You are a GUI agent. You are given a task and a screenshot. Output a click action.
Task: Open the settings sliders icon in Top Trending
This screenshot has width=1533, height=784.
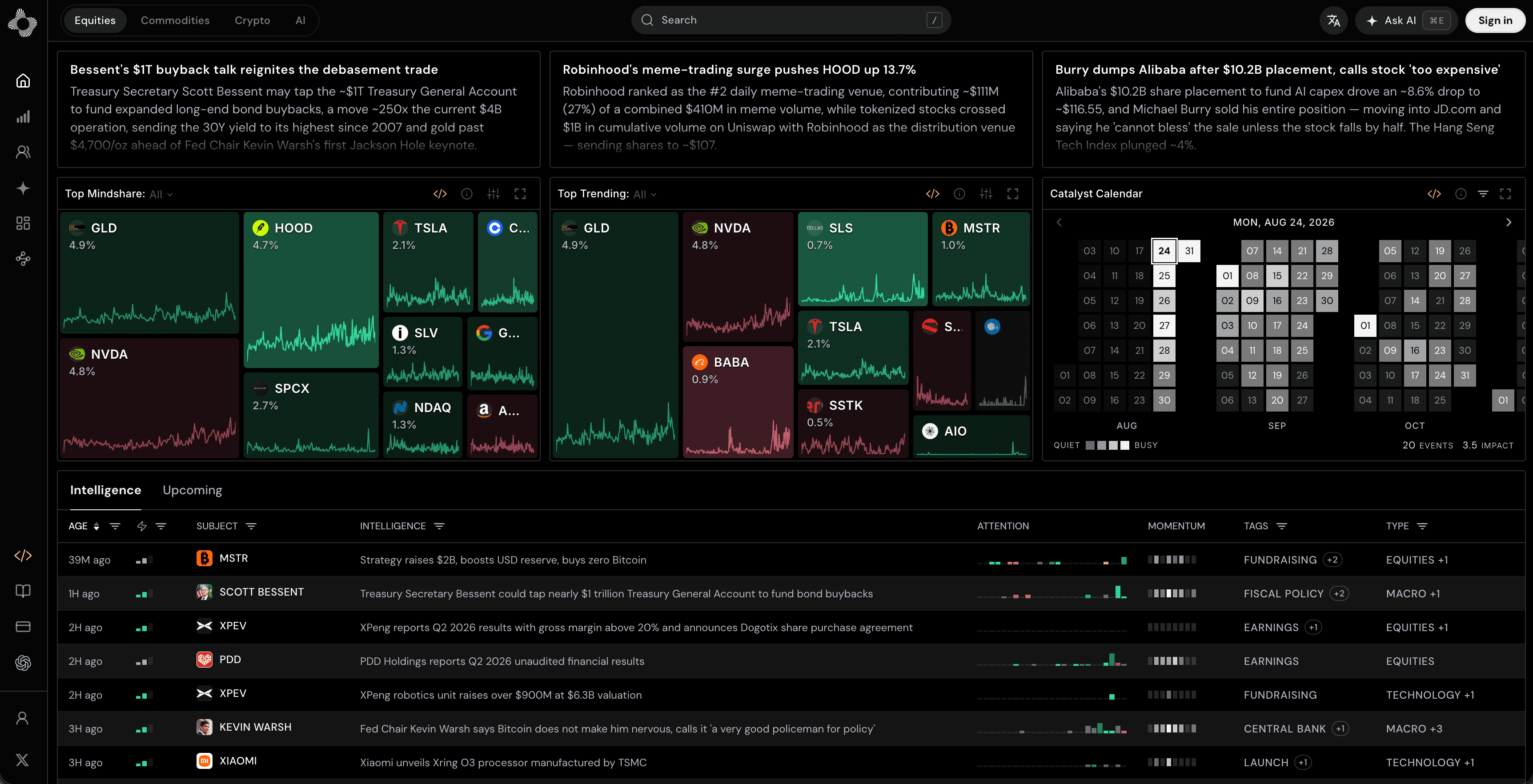tap(986, 194)
